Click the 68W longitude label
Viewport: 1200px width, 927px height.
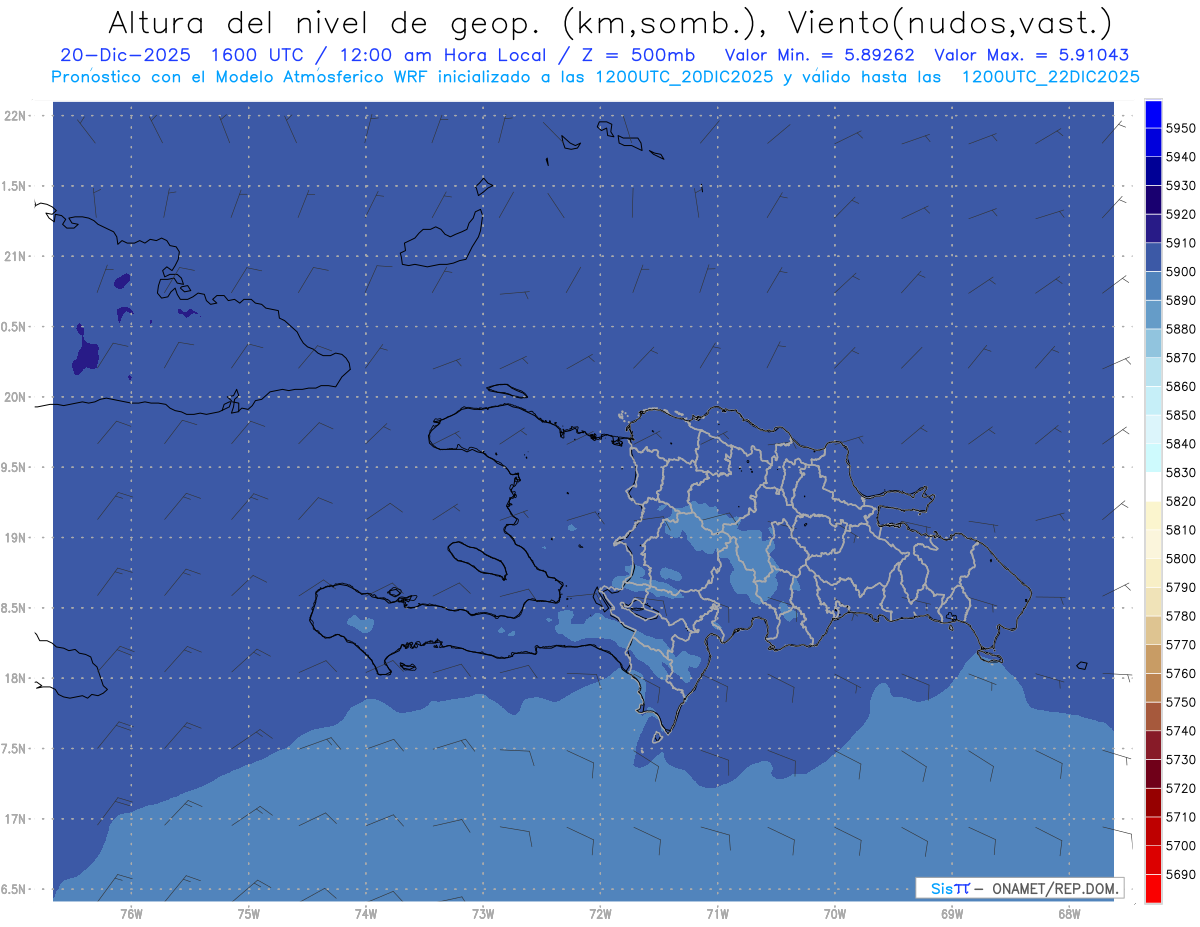1069,914
